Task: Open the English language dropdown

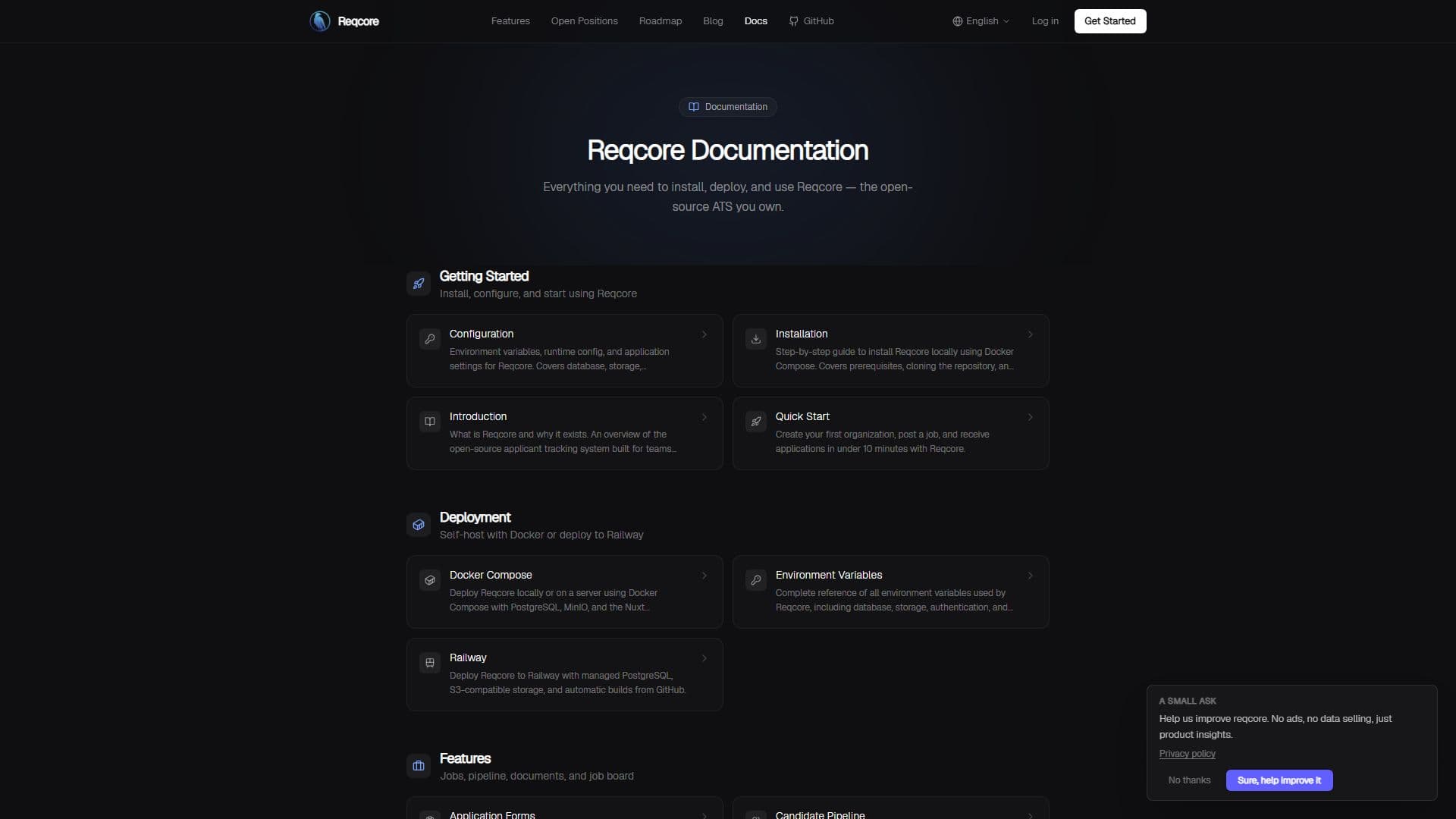Action: 981,21
